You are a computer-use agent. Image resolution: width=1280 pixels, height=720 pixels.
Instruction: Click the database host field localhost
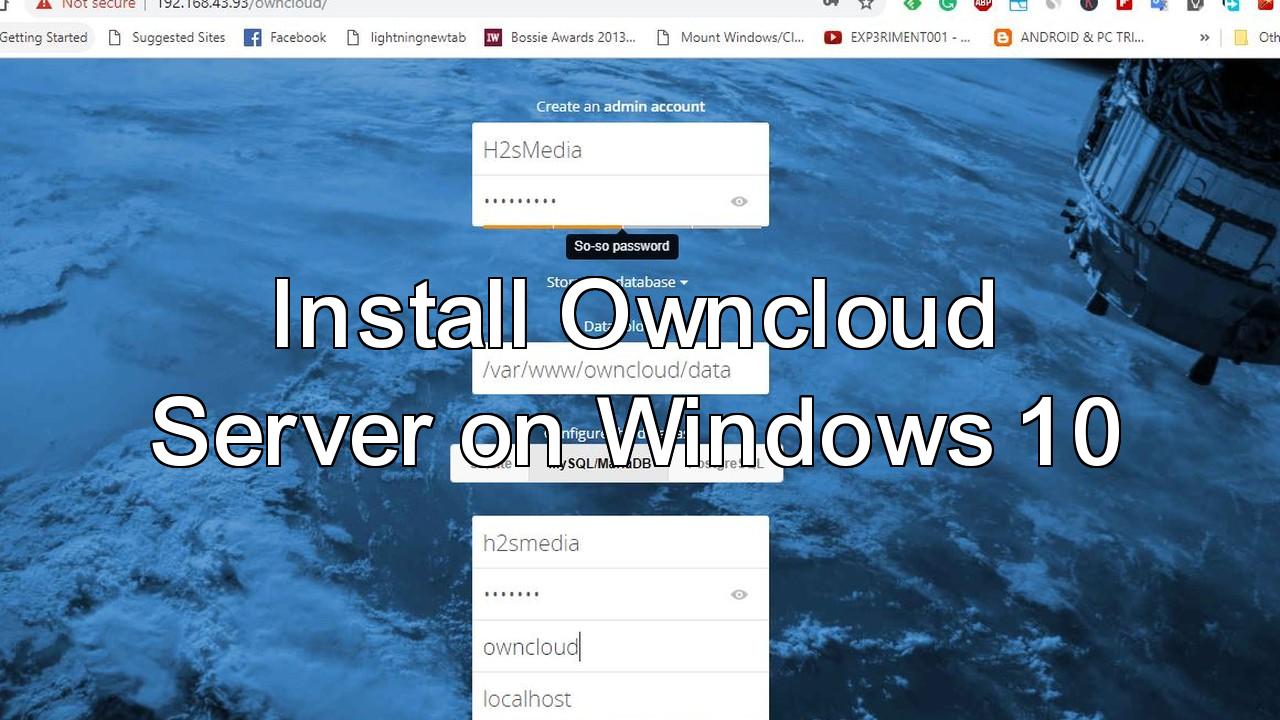click(620, 698)
